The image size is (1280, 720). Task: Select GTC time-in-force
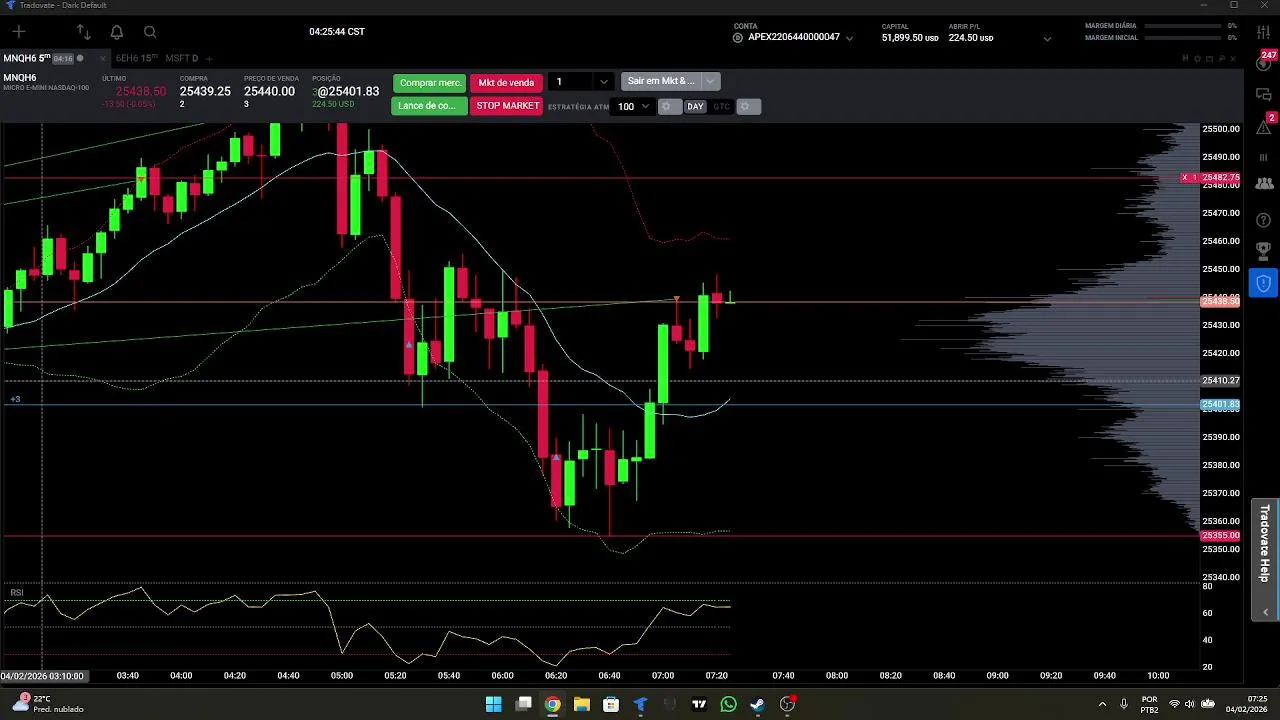coord(721,106)
